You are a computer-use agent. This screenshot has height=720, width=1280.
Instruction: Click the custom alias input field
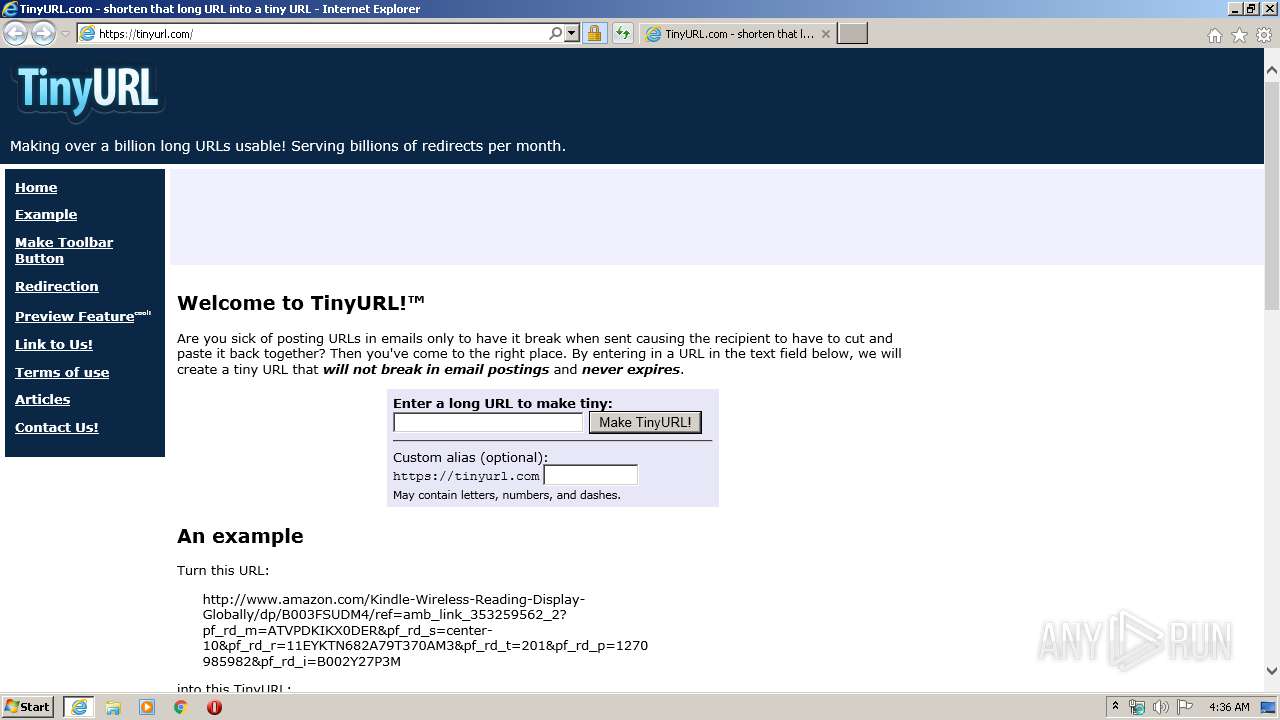[x=590, y=475]
